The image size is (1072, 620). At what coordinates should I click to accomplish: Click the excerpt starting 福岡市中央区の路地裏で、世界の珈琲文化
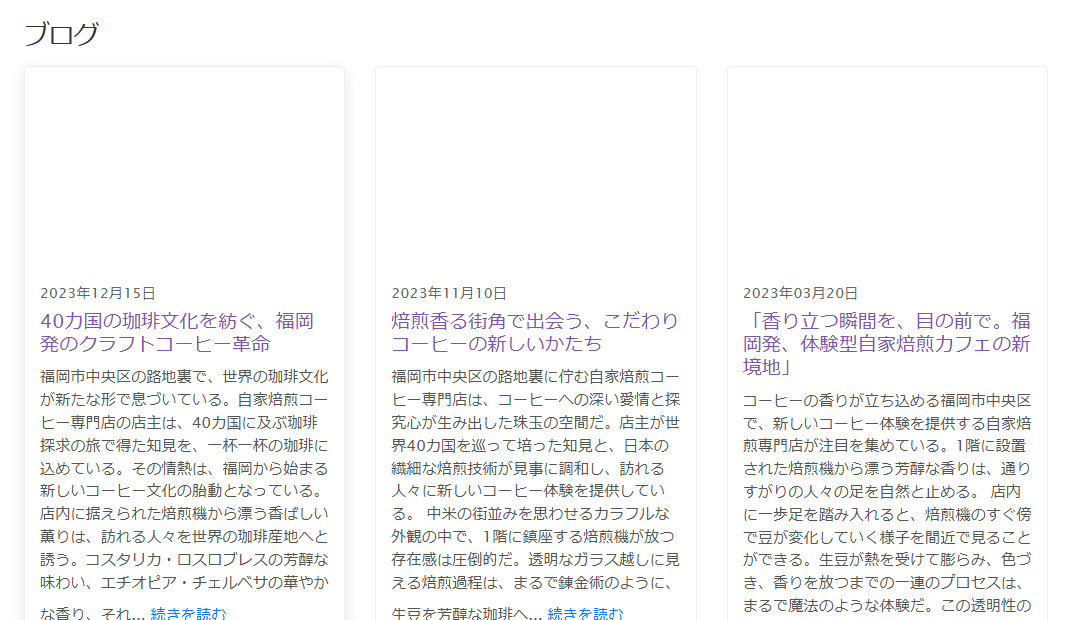[x=185, y=492]
